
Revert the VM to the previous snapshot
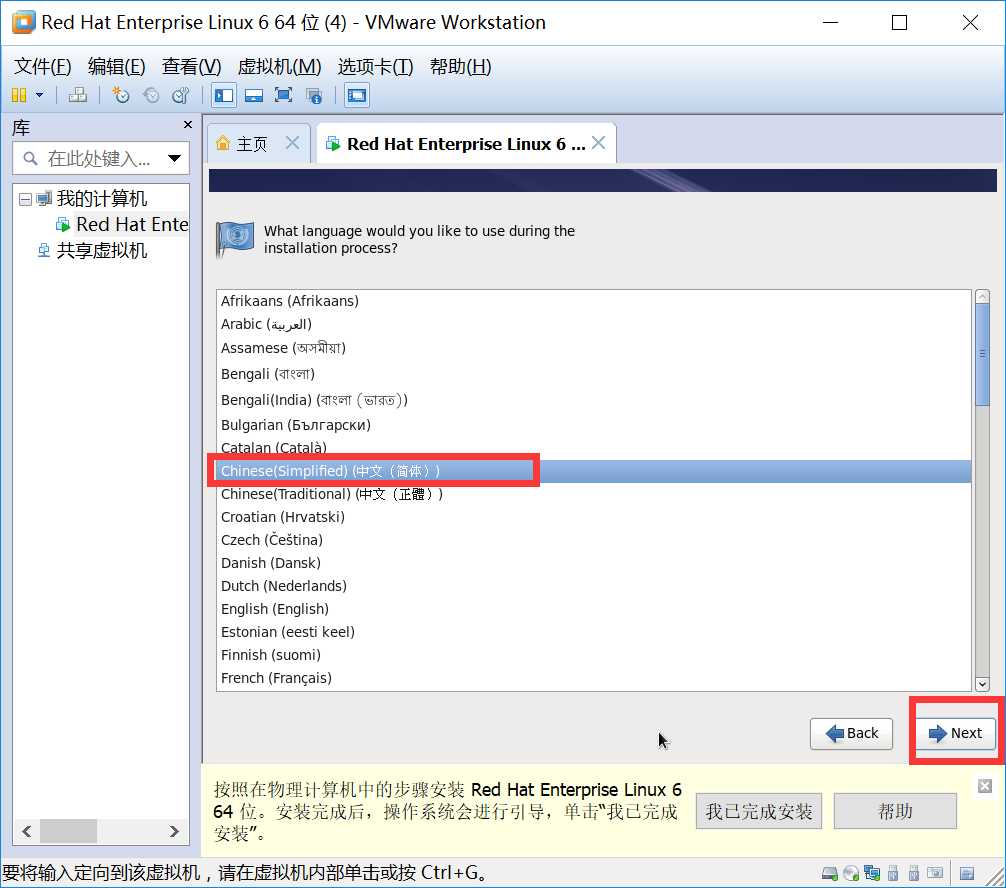[151, 96]
